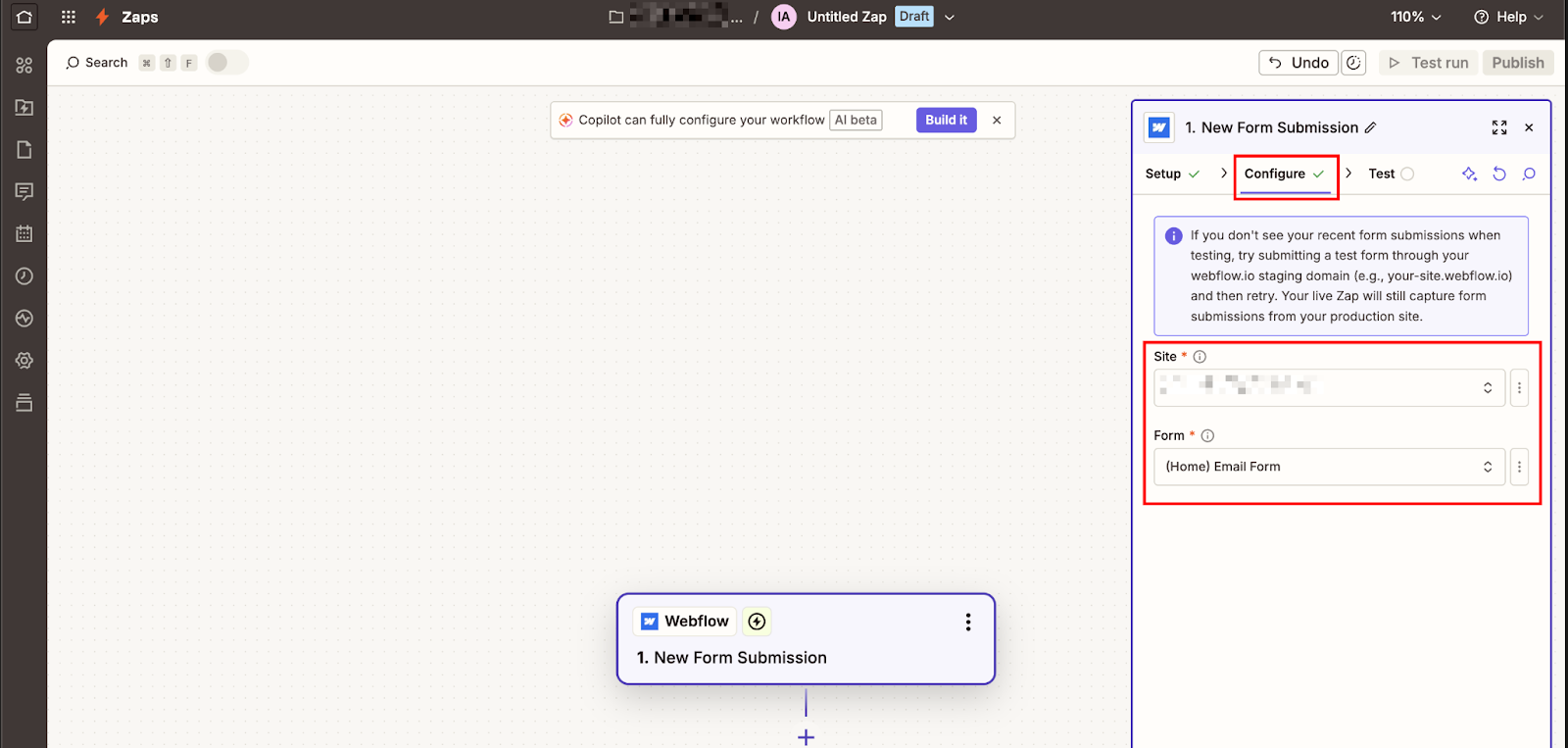Open the 110% zoom dropdown
This screenshot has width=1568, height=748.
tap(1416, 17)
